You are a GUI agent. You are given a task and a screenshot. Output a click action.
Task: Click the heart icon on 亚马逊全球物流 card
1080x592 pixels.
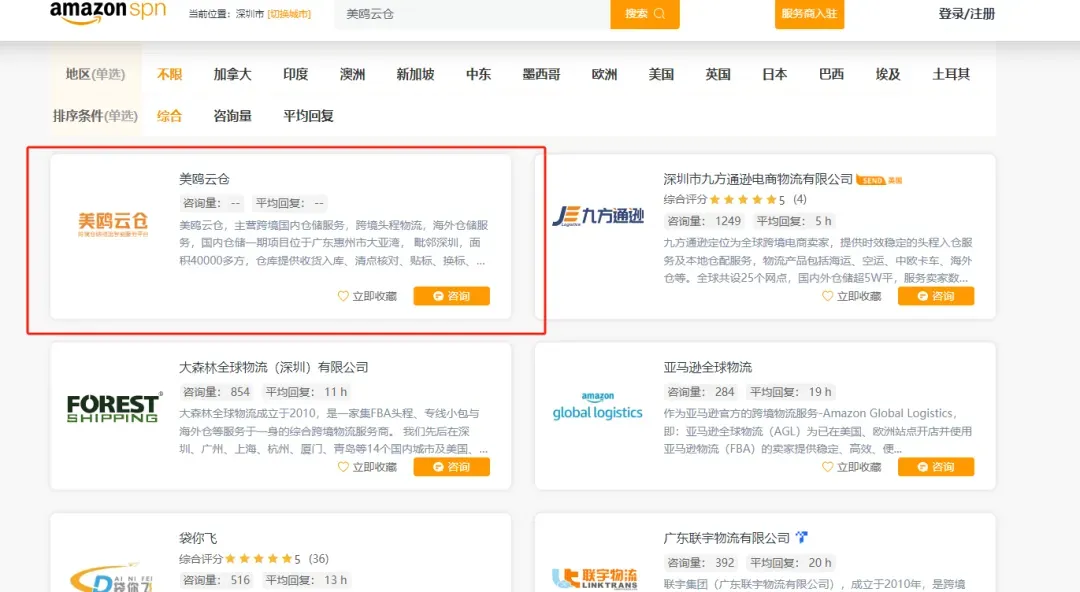(827, 467)
